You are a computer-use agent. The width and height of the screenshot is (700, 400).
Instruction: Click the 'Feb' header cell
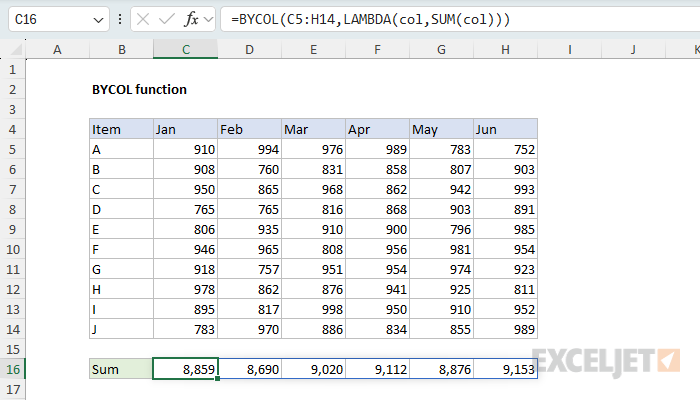(x=250, y=129)
